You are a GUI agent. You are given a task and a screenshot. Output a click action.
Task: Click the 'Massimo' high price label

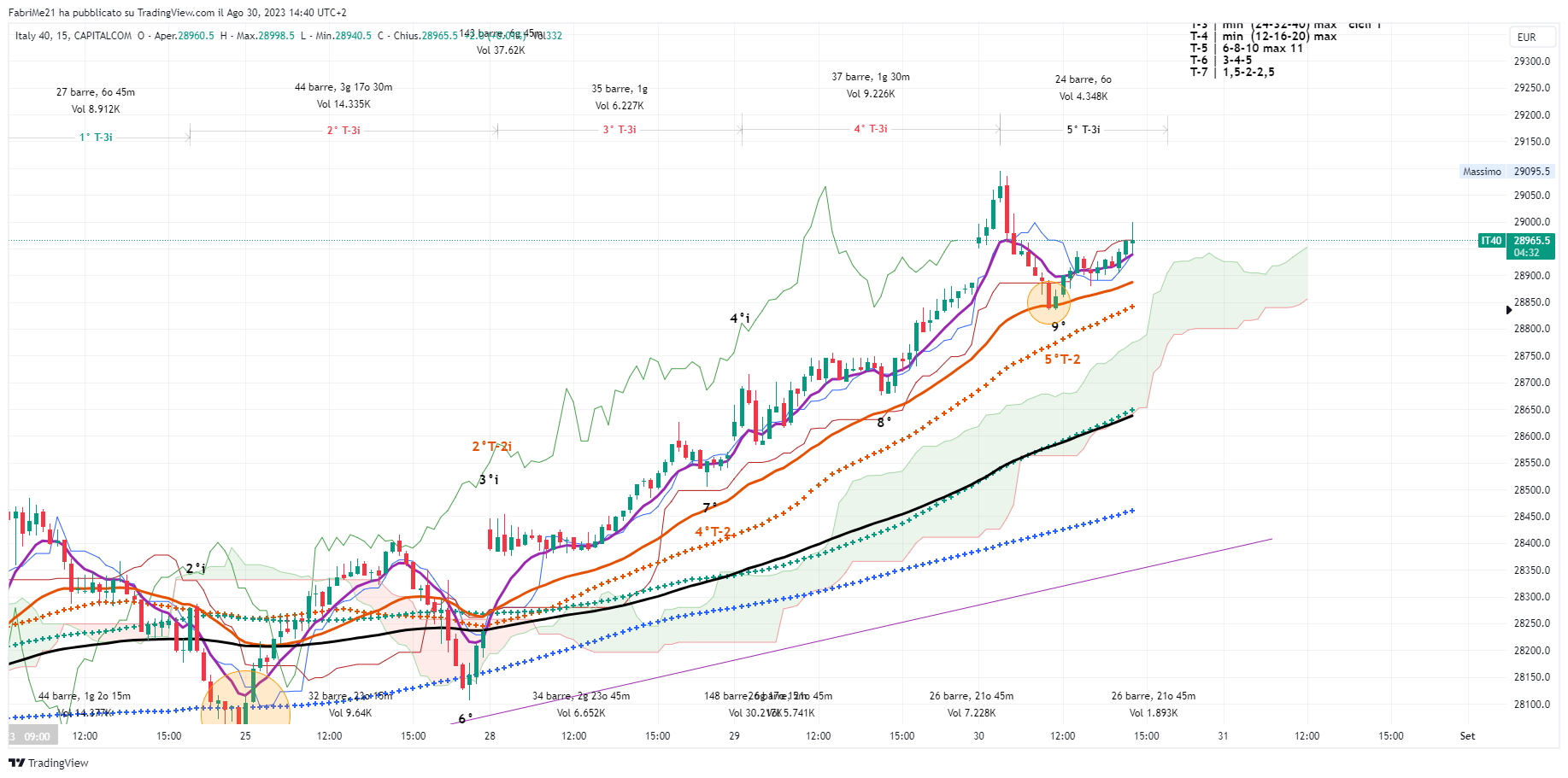pyautogui.click(x=1482, y=172)
